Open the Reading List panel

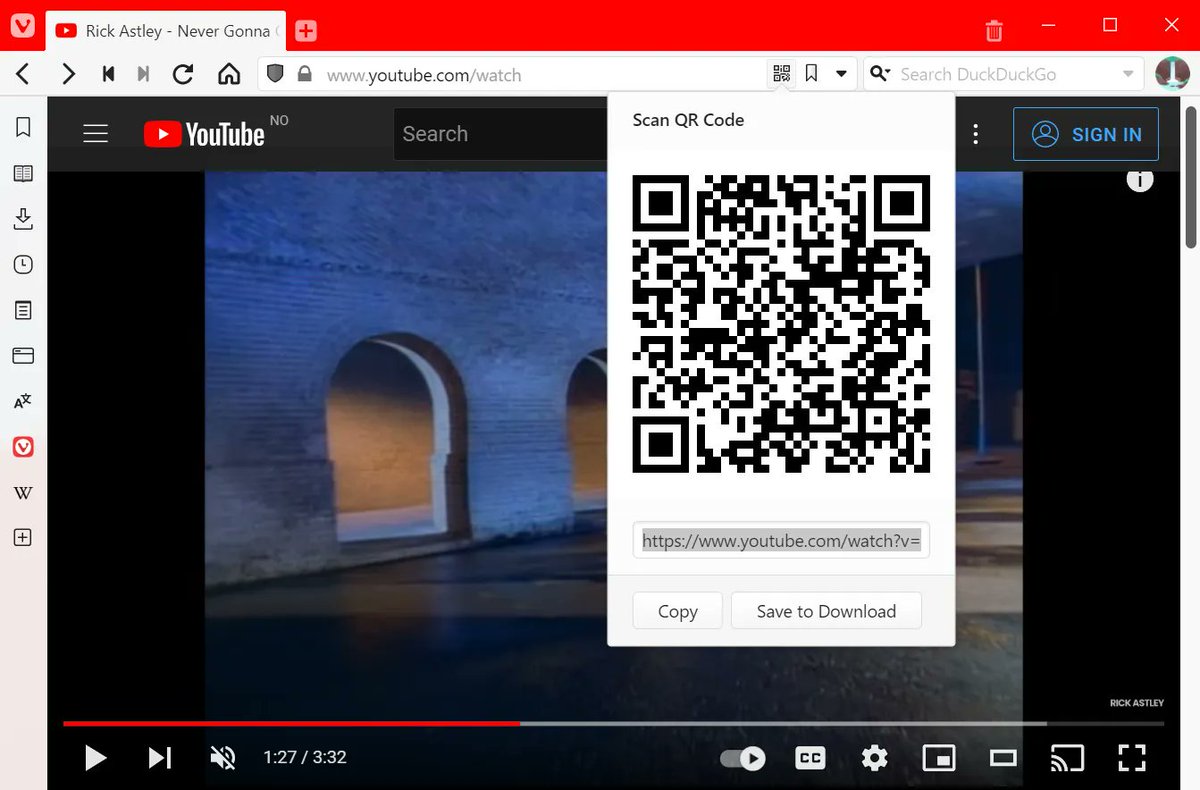[23, 174]
